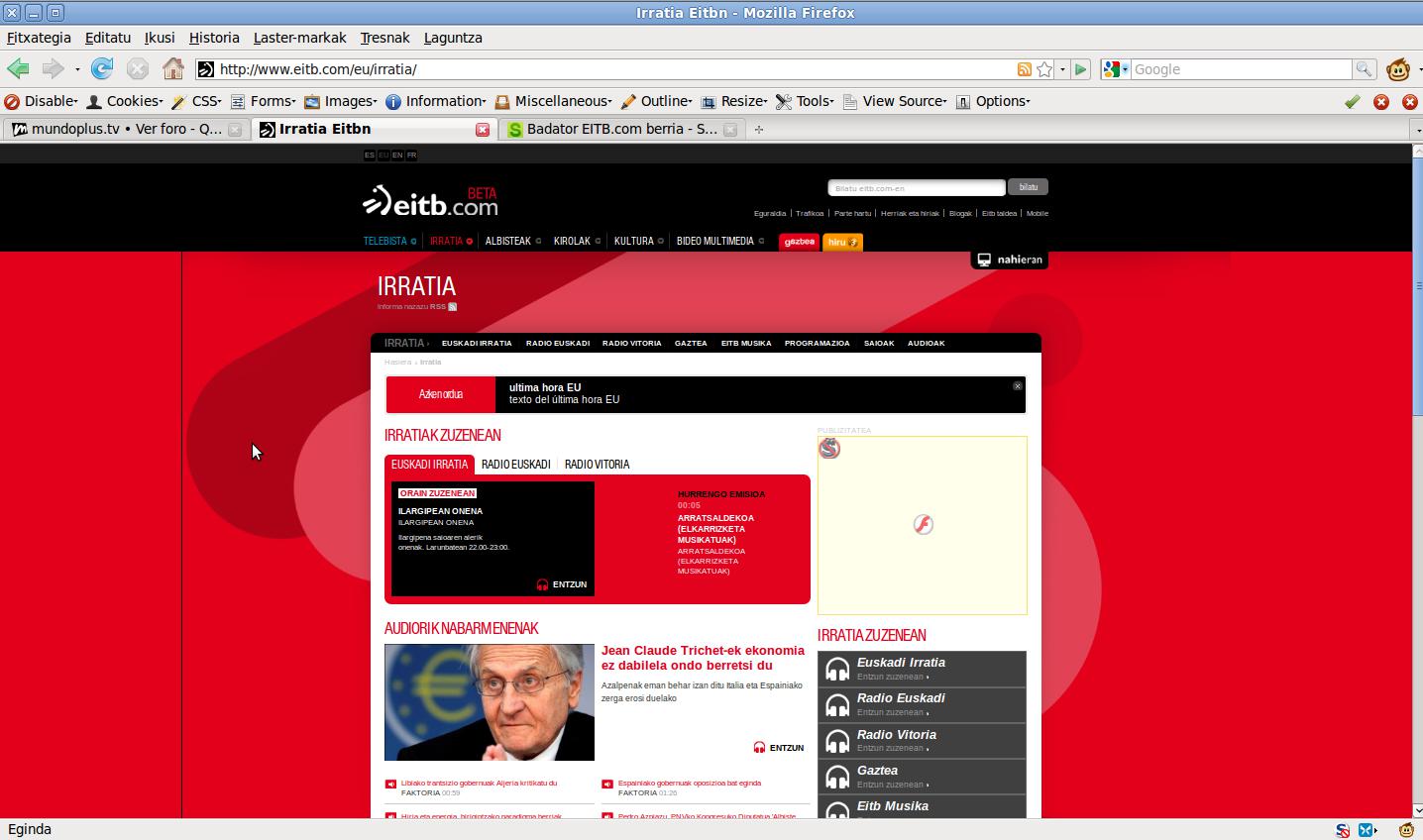This screenshot has height=840, width=1423.
Task: Go to the browser Home icon
Action: 173,69
